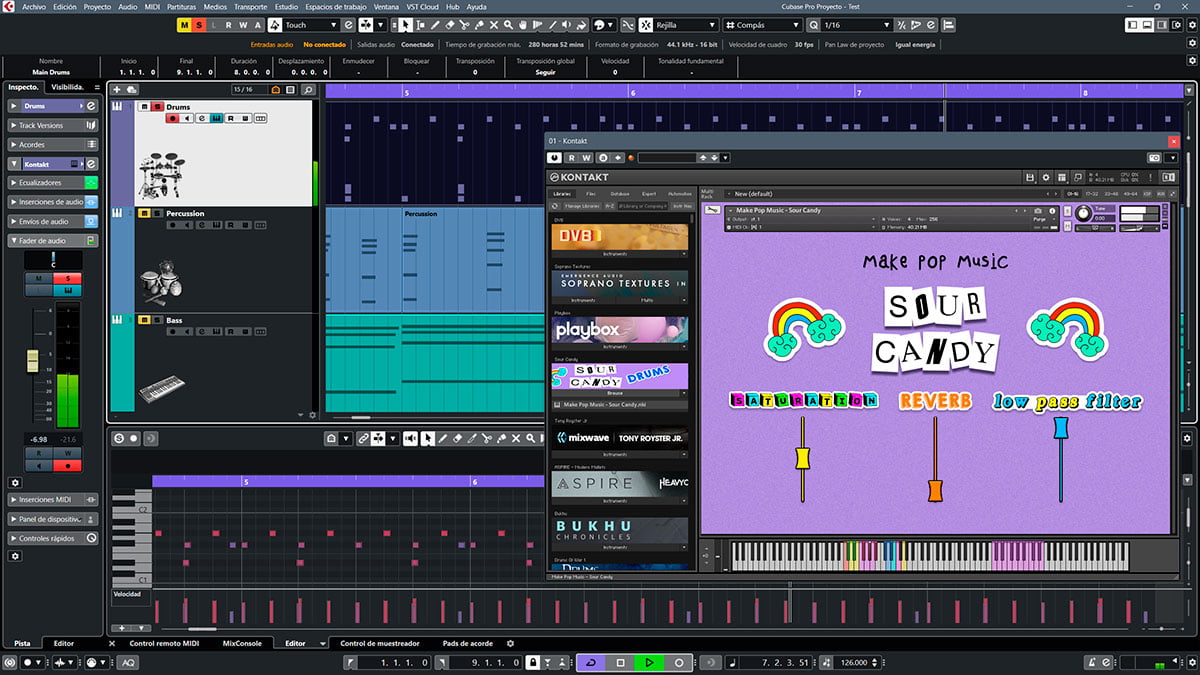Viewport: 1200px width, 675px height.
Task: Click the Sour Candy info icon
Action: pyautogui.click(x=1052, y=211)
